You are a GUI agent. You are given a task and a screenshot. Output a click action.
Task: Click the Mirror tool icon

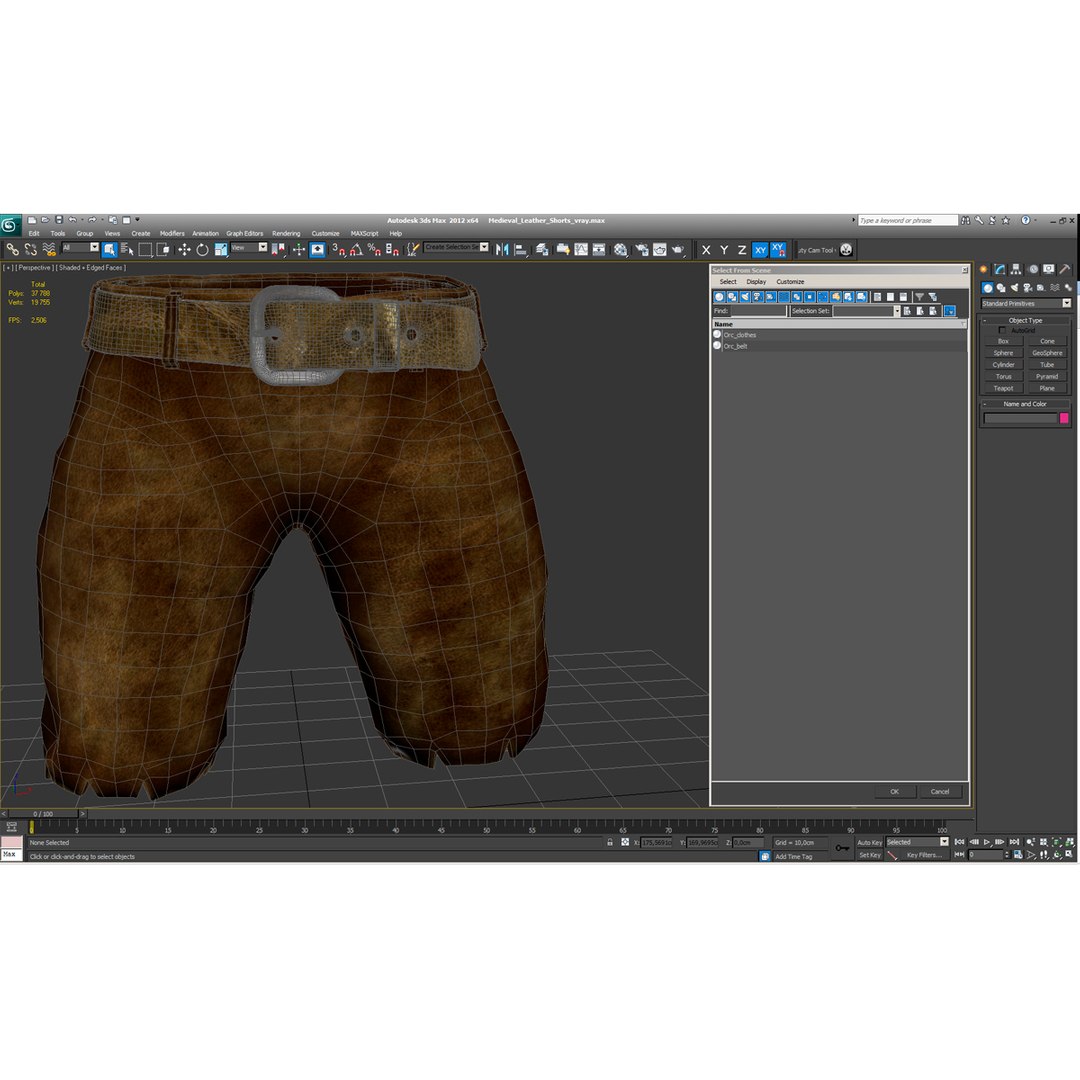pos(502,249)
